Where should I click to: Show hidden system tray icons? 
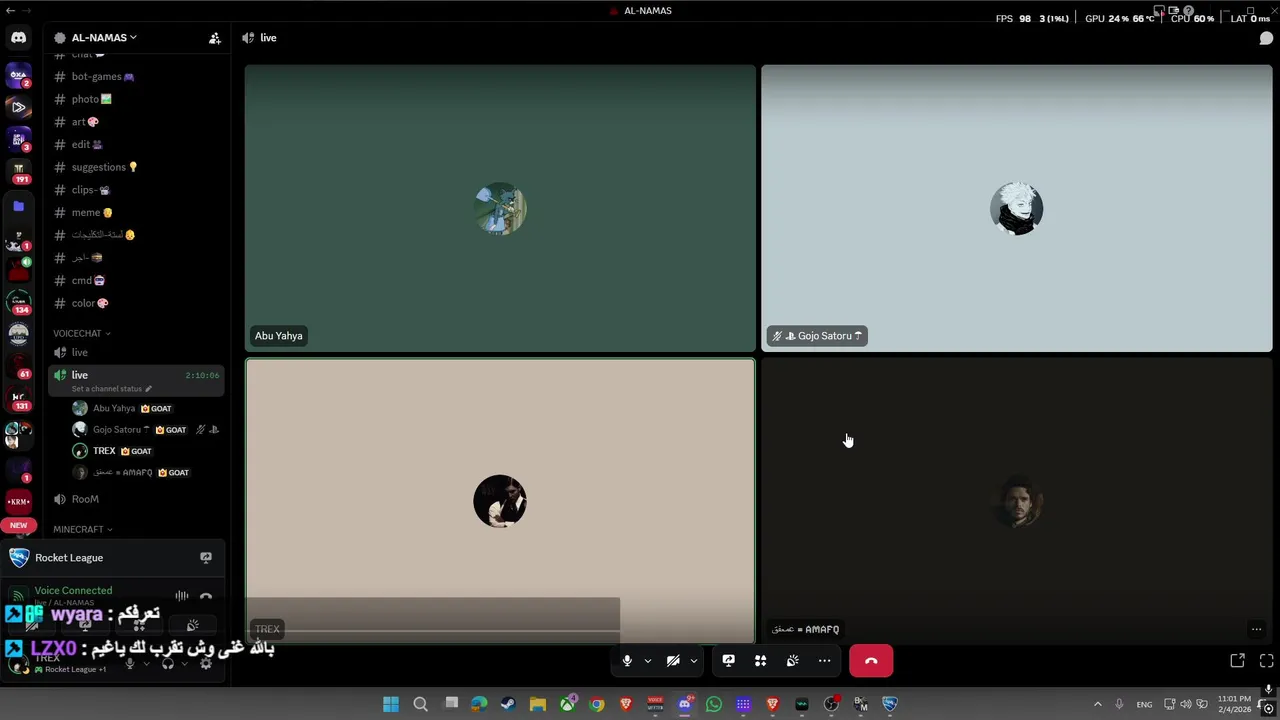click(1097, 704)
